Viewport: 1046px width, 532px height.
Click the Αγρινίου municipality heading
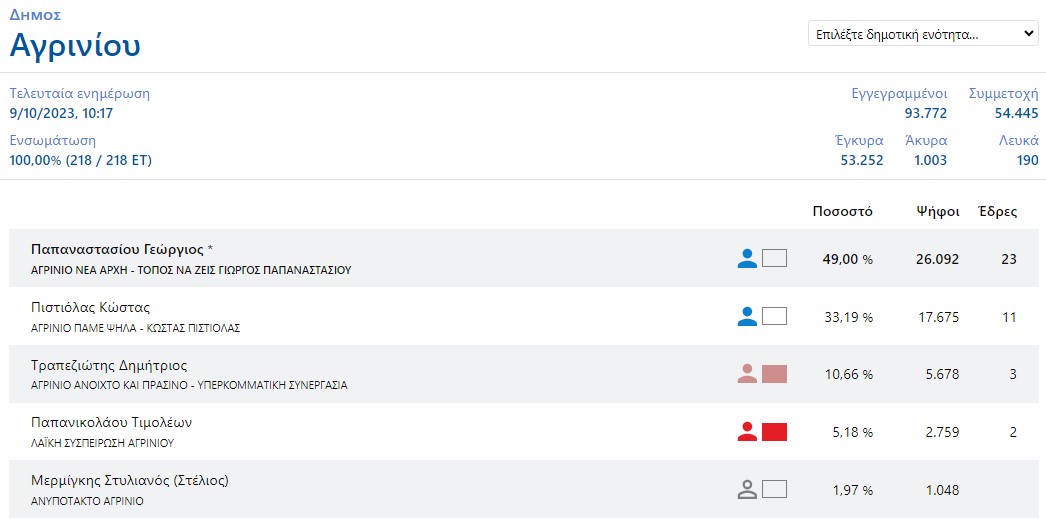pos(75,45)
